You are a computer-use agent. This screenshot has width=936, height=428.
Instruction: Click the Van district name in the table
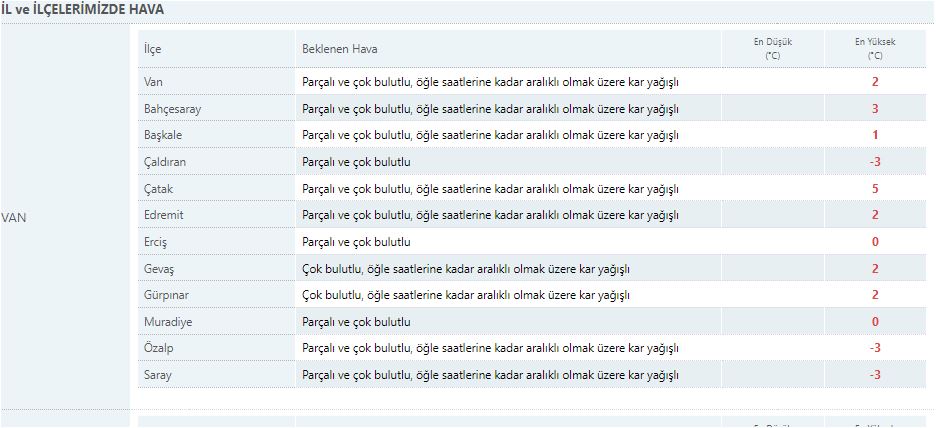point(153,82)
